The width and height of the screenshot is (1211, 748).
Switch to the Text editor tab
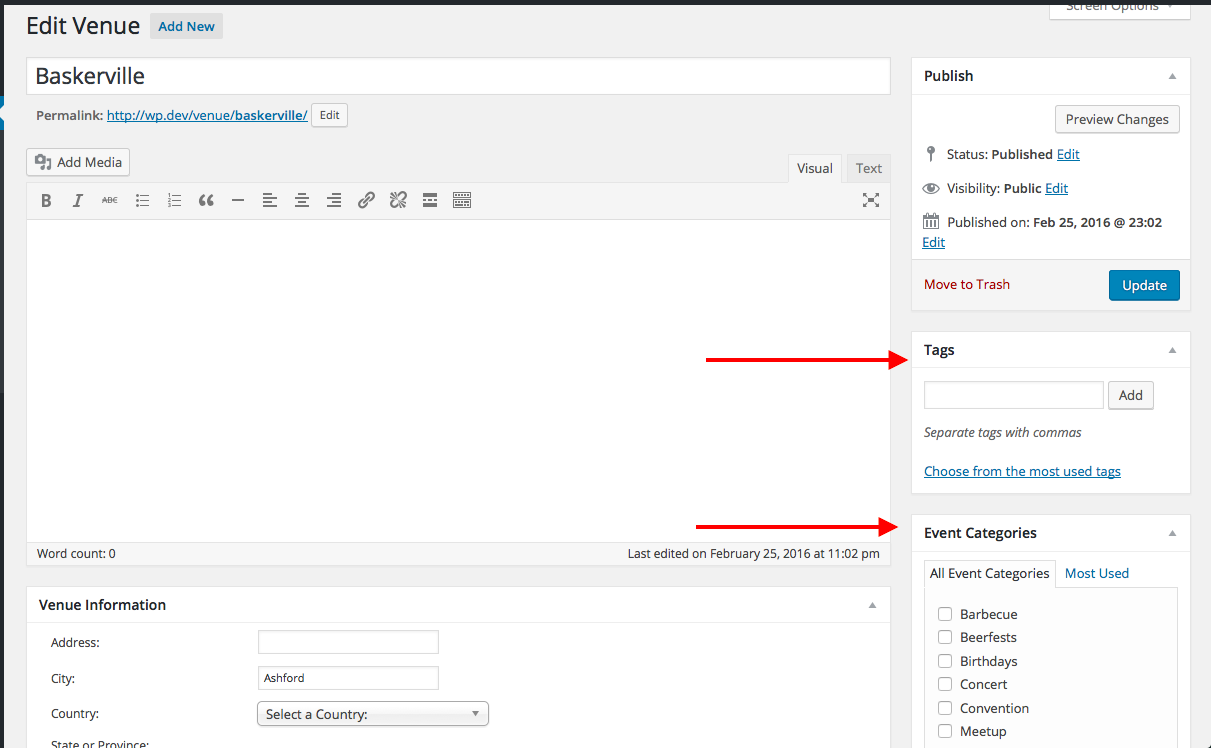pos(868,168)
